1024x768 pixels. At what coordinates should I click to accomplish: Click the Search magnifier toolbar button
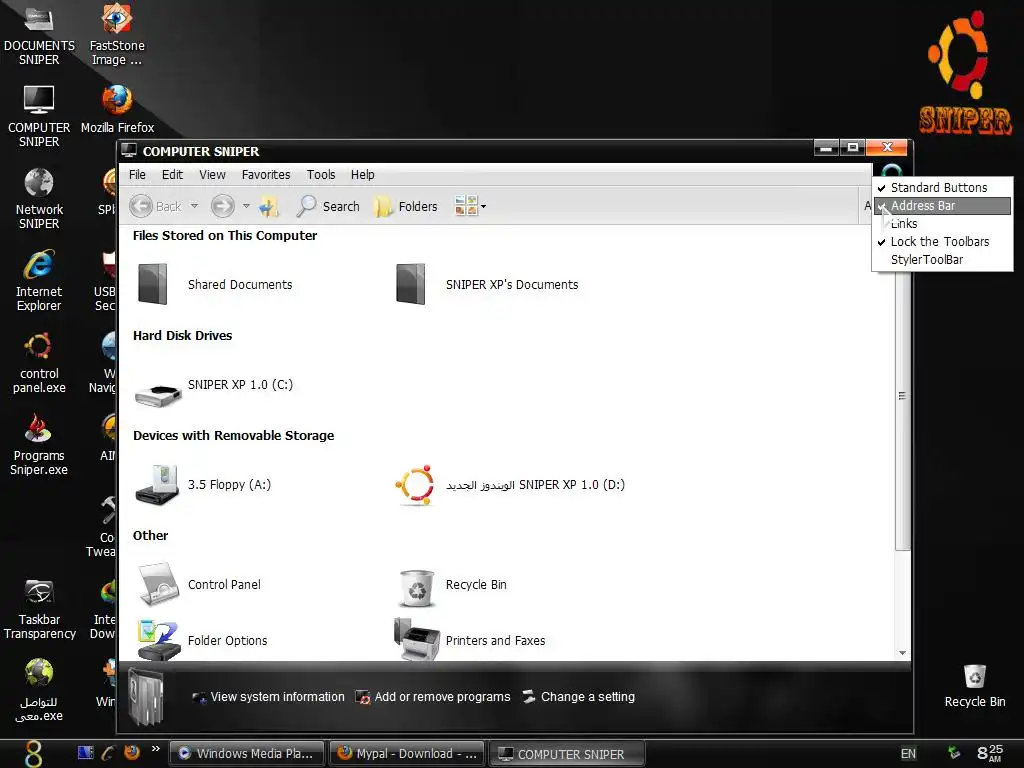(328, 206)
